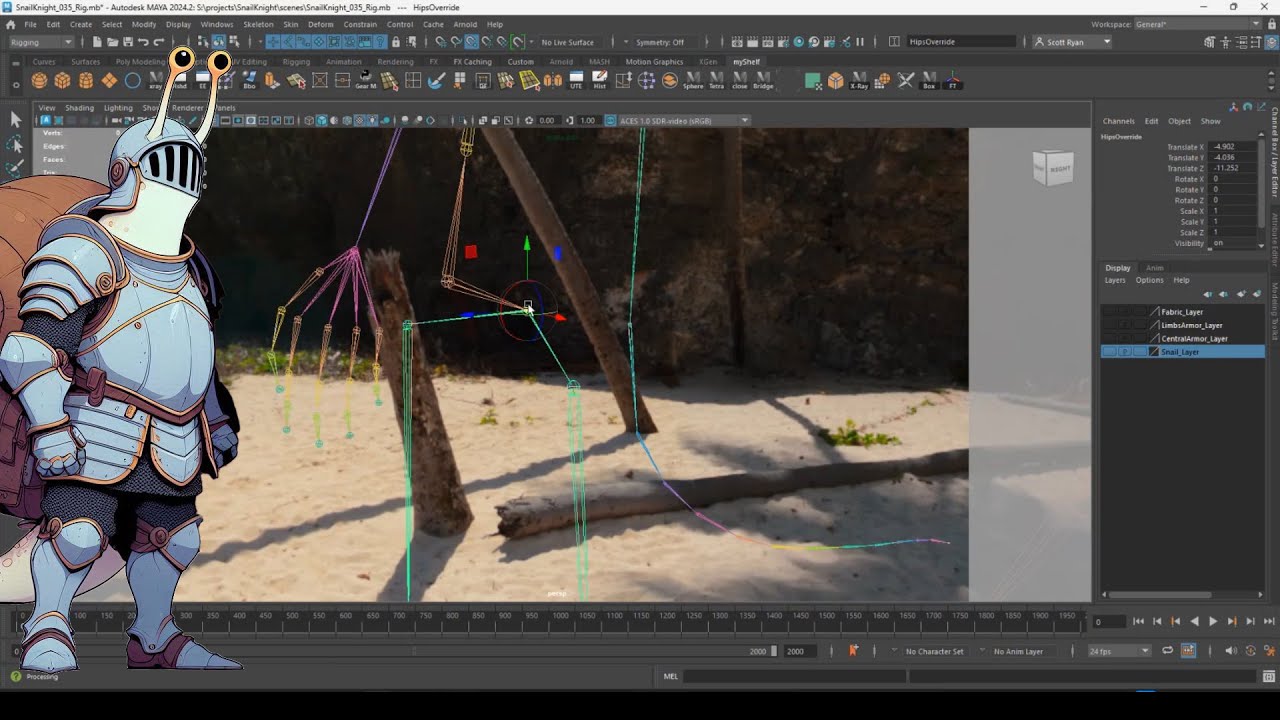Open the Rigging menu set dropdown
The height and width of the screenshot is (720, 1280).
coord(41,42)
